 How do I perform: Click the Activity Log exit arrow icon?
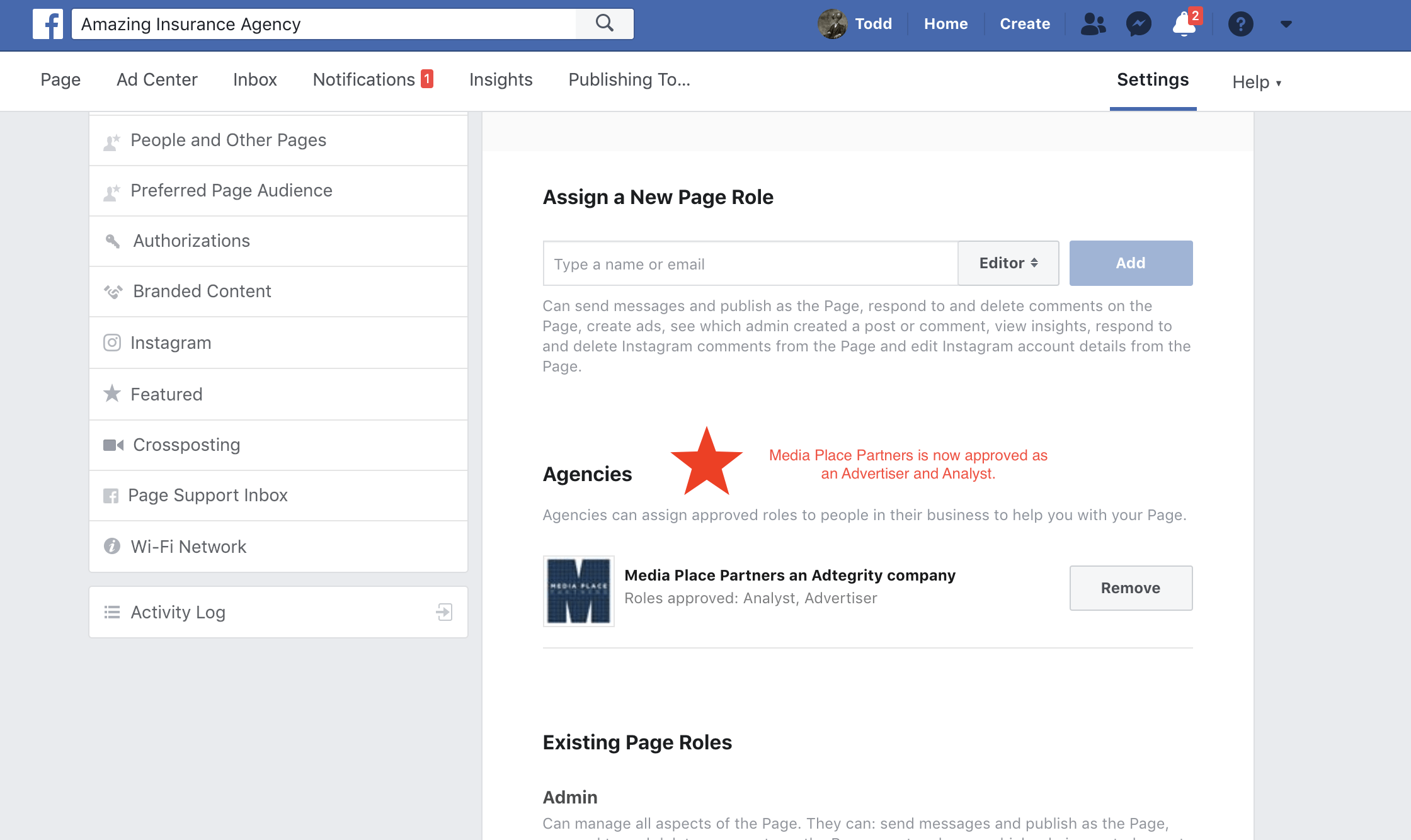(x=445, y=612)
